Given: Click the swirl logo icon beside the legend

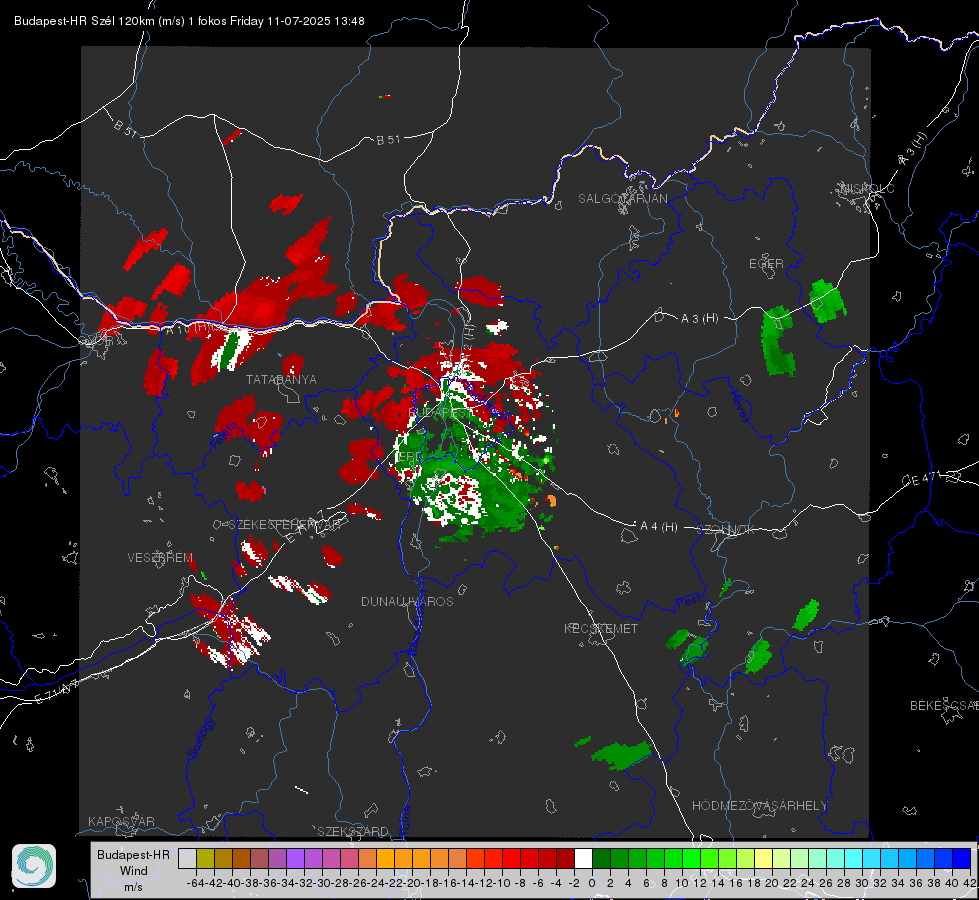Looking at the screenshot, I should pyautogui.click(x=34, y=866).
